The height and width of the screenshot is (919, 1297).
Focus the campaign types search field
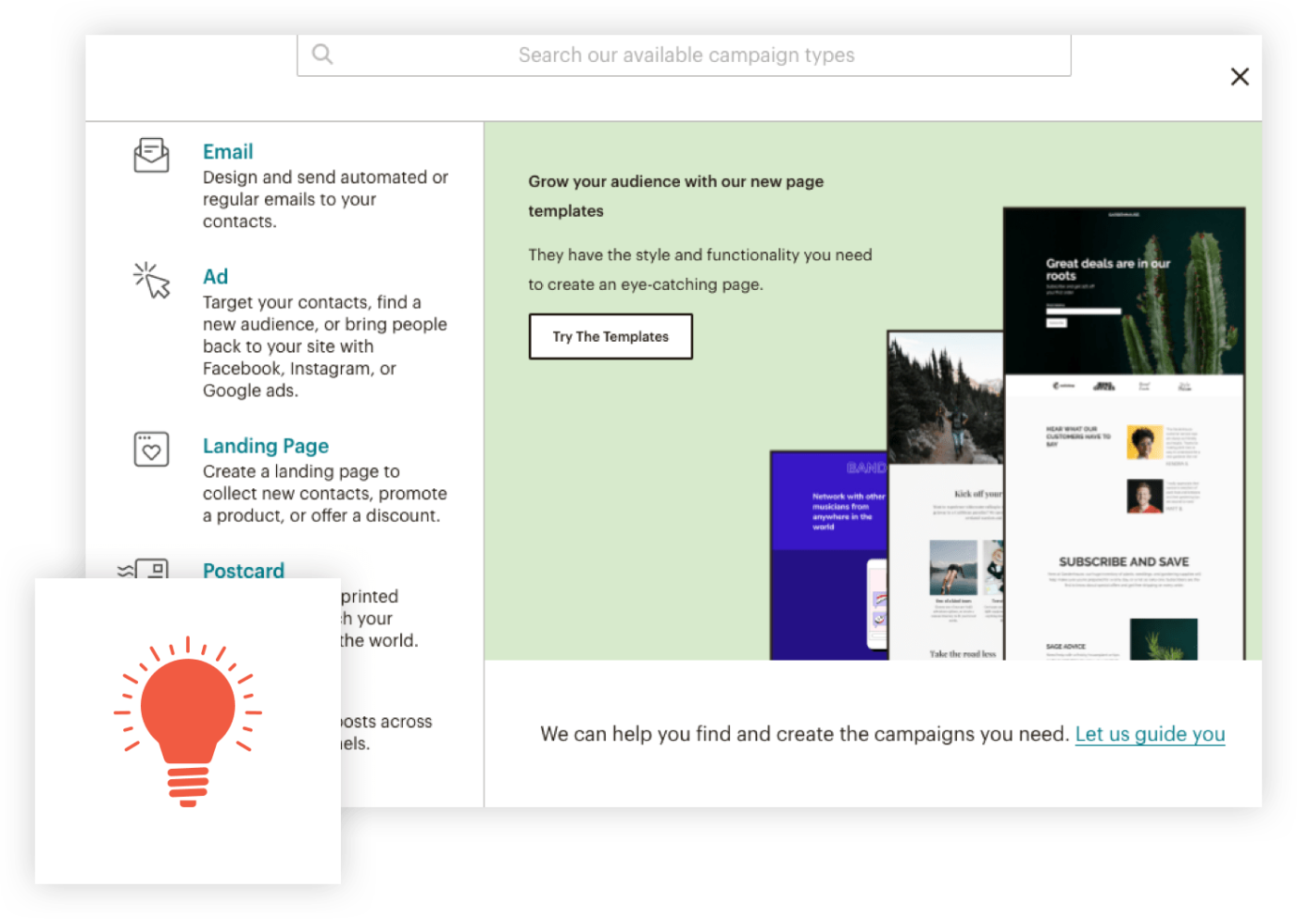pos(684,55)
